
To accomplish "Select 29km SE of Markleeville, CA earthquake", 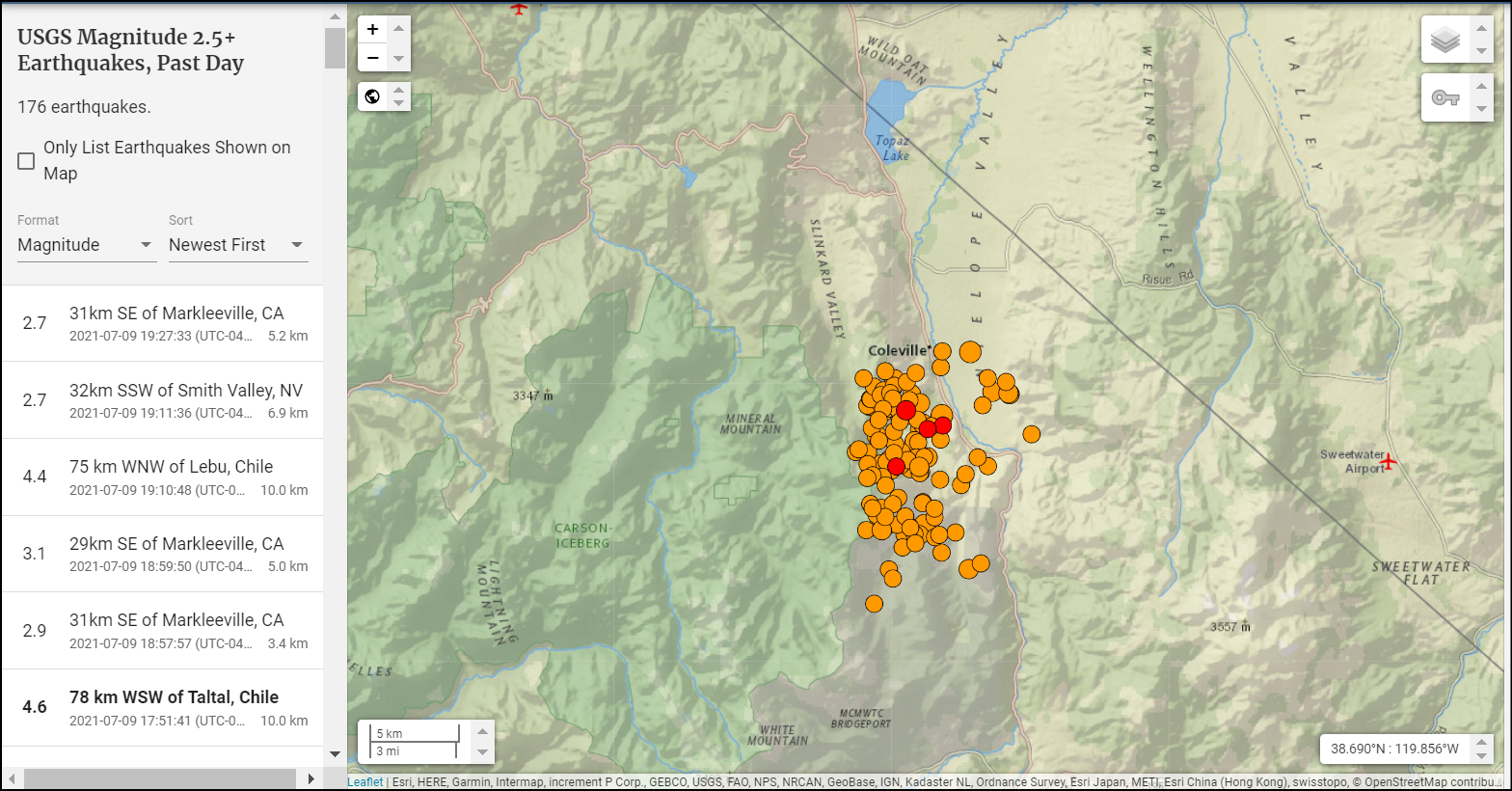I will [162, 554].
